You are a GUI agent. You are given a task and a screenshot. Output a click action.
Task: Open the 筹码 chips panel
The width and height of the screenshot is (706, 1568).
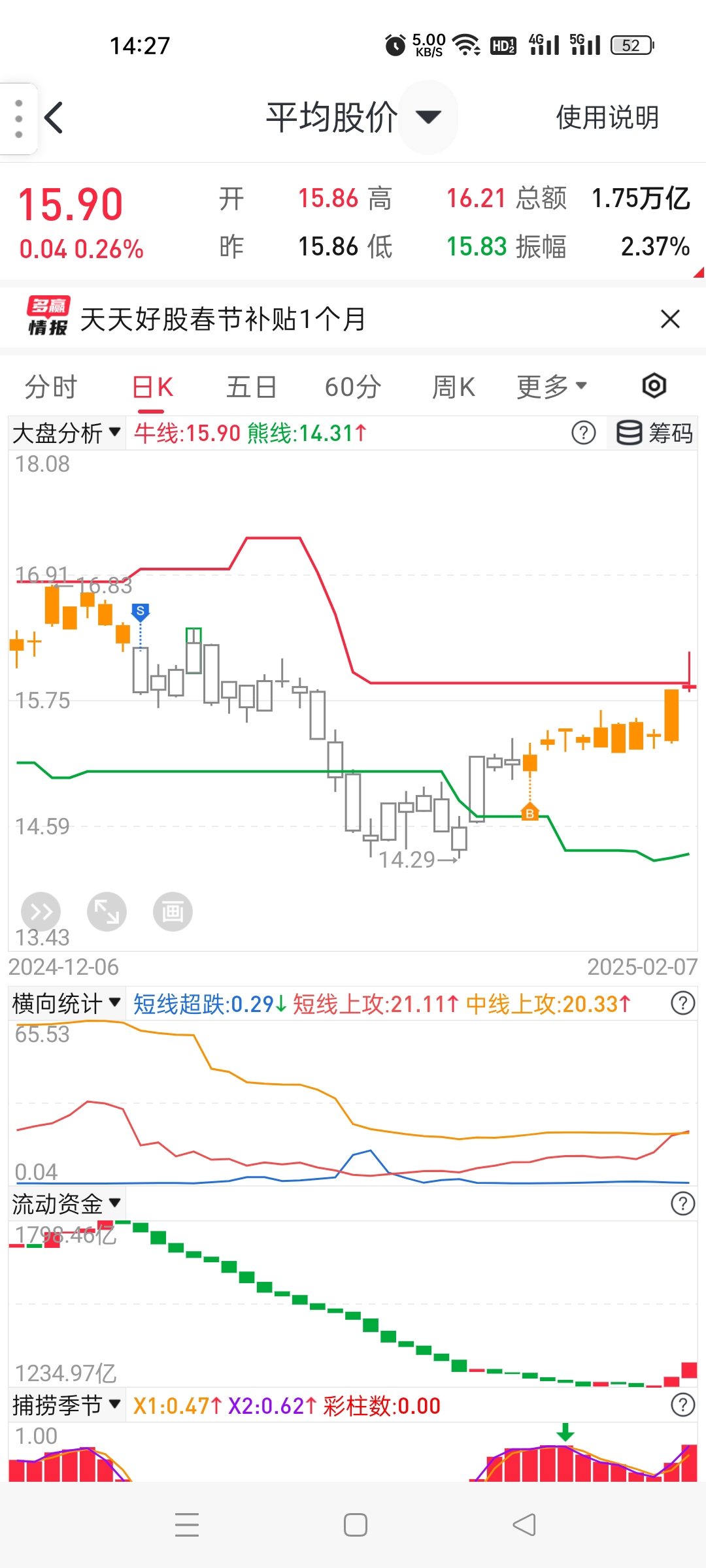pyautogui.click(x=654, y=433)
